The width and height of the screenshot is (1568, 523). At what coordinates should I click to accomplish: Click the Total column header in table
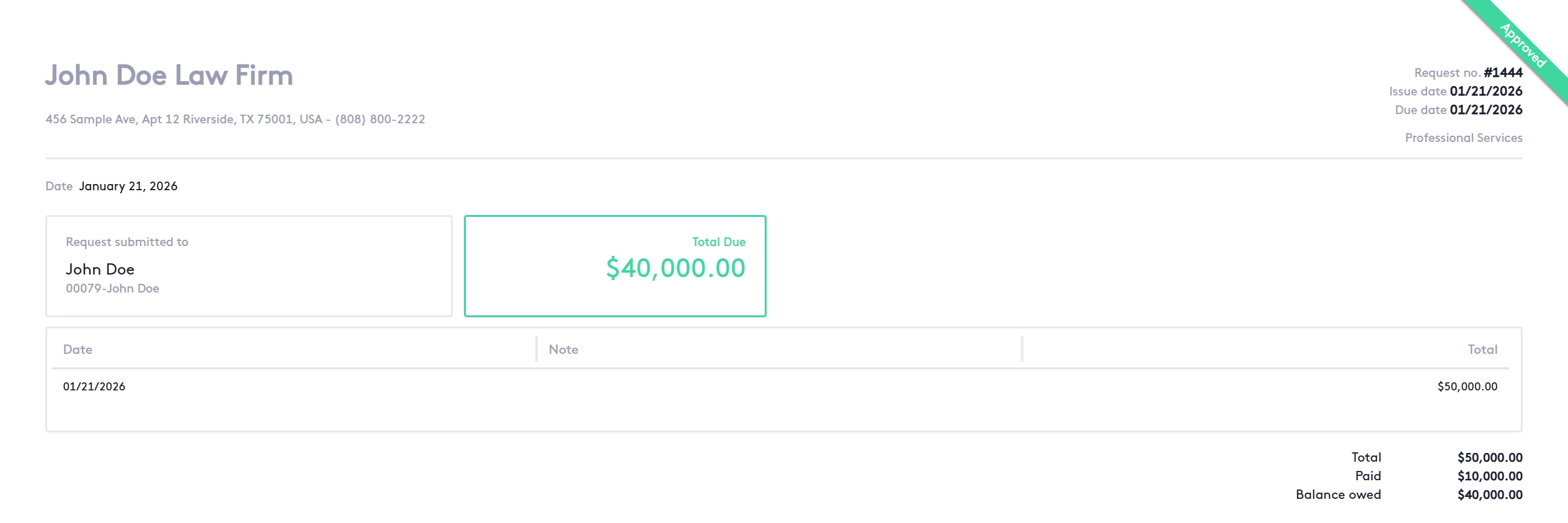tap(1482, 349)
